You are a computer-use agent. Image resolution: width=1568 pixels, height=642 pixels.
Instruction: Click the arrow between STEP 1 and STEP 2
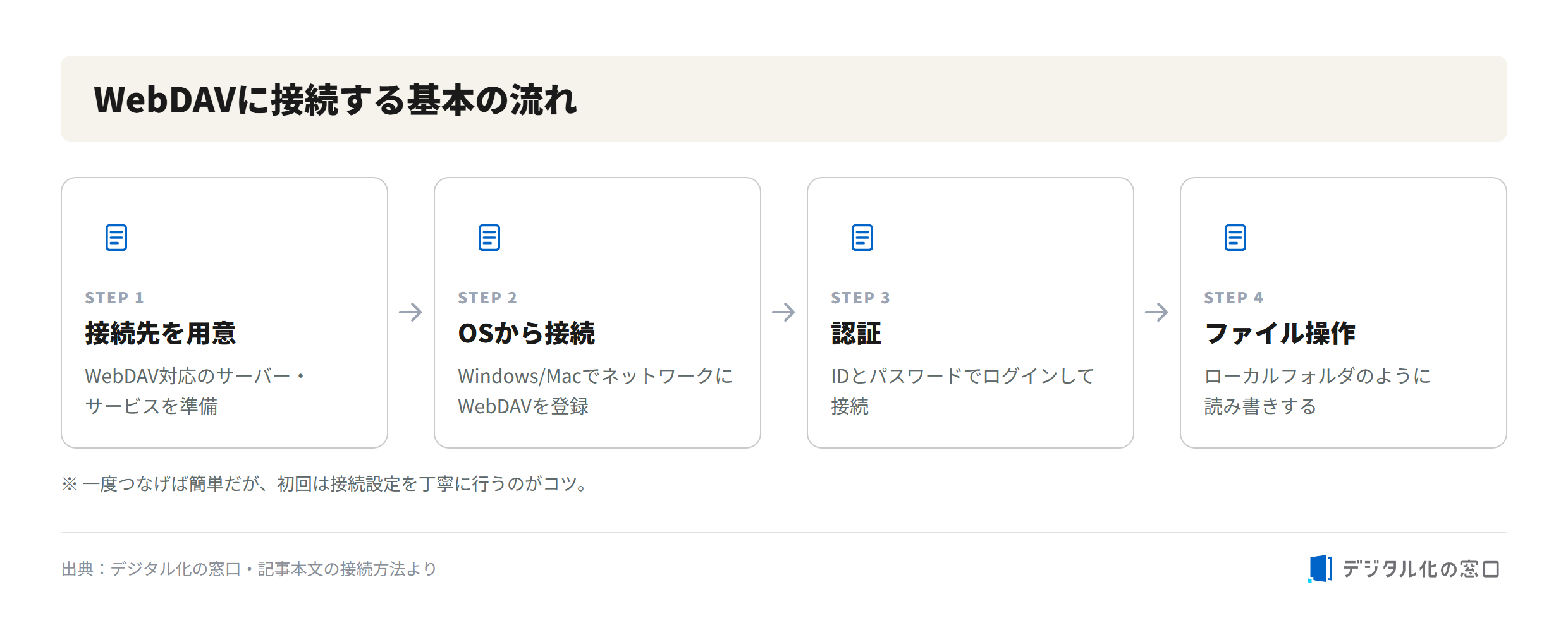point(411,312)
